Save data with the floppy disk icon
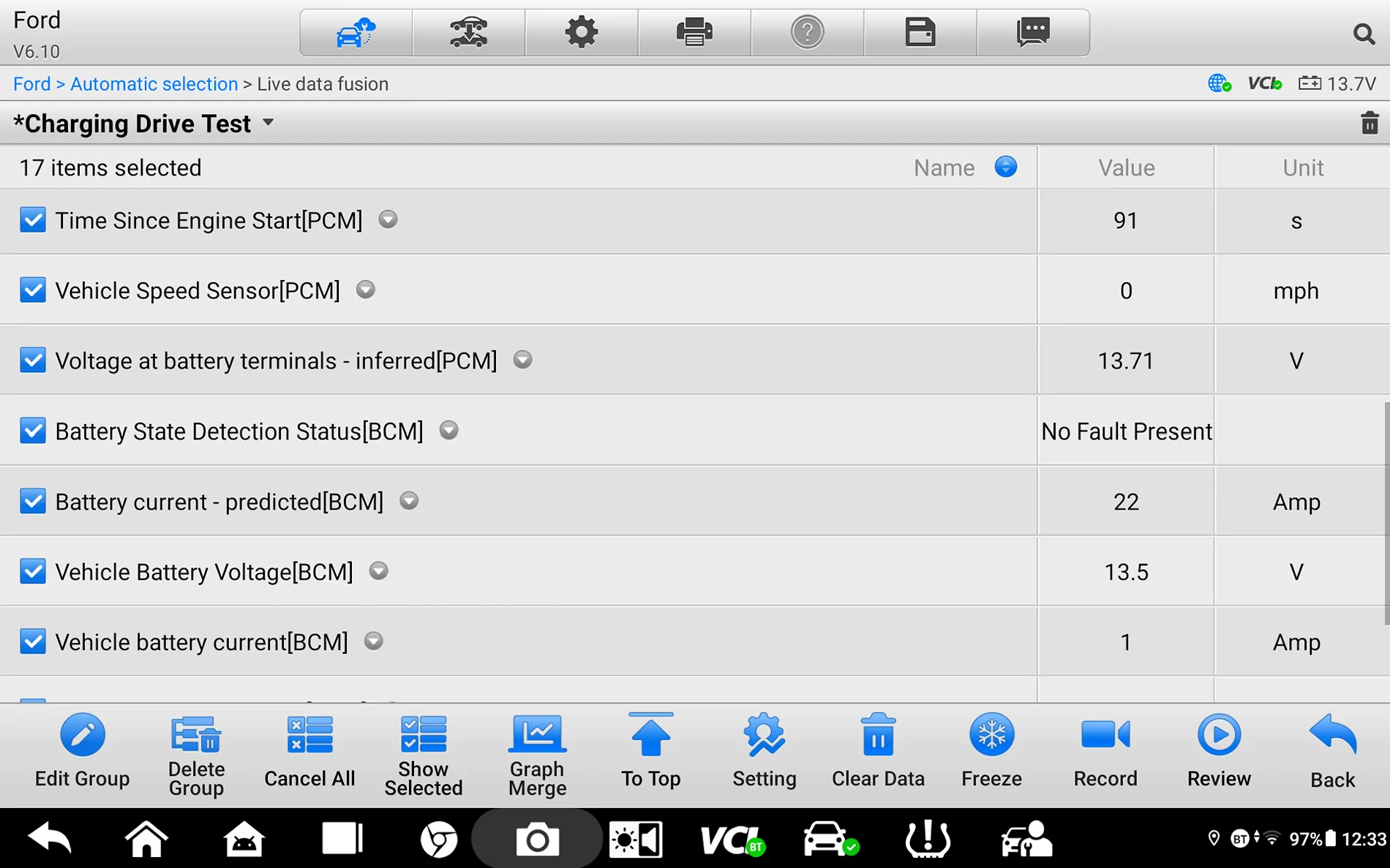The width and height of the screenshot is (1390, 868). (x=920, y=33)
